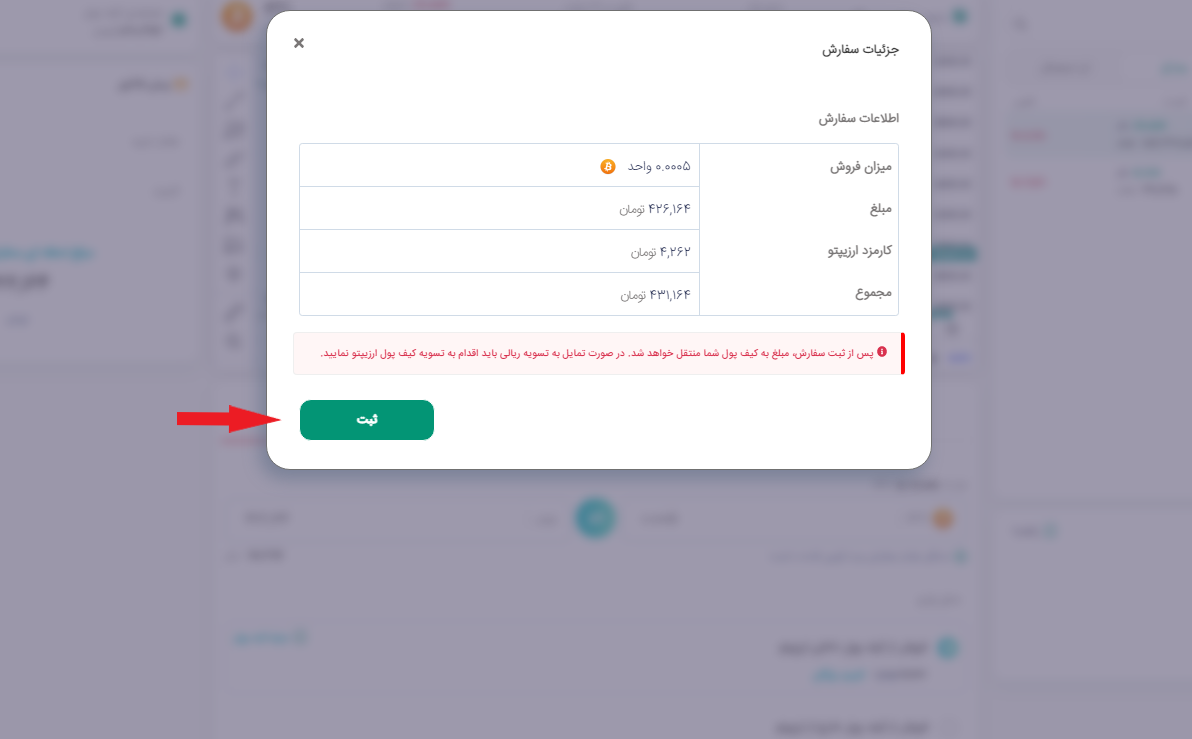
Task: Click the red arrow pointing at ثبت
Action: (x=229, y=419)
